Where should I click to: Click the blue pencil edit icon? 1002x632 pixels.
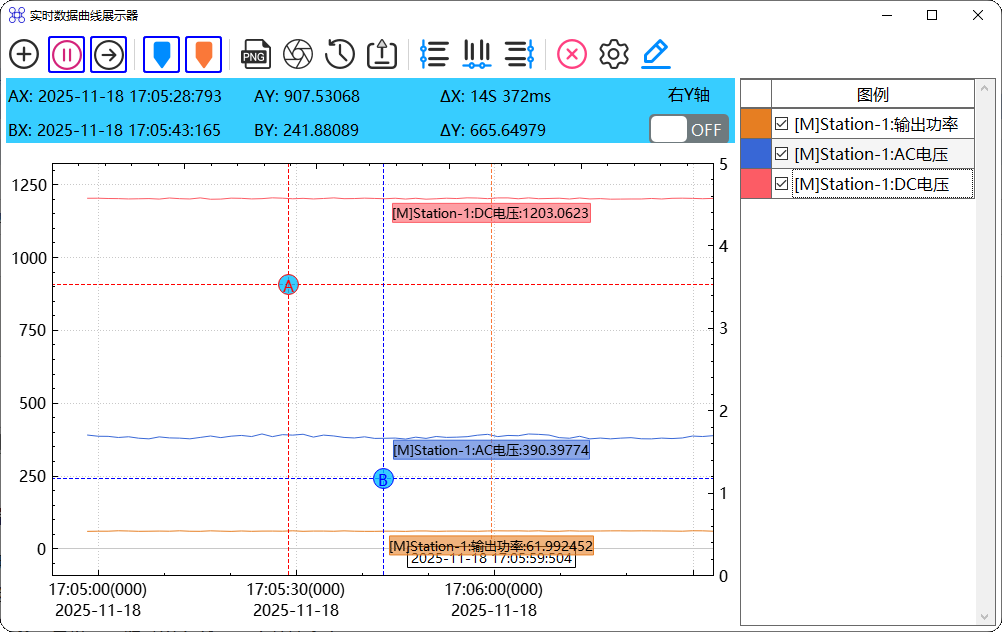pos(656,54)
